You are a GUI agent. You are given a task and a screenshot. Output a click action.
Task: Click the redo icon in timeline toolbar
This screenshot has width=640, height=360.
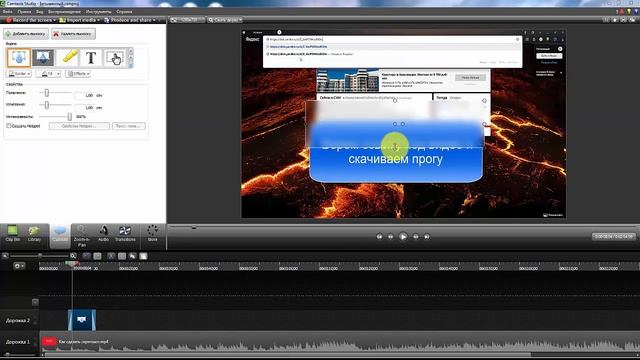pos(97,256)
